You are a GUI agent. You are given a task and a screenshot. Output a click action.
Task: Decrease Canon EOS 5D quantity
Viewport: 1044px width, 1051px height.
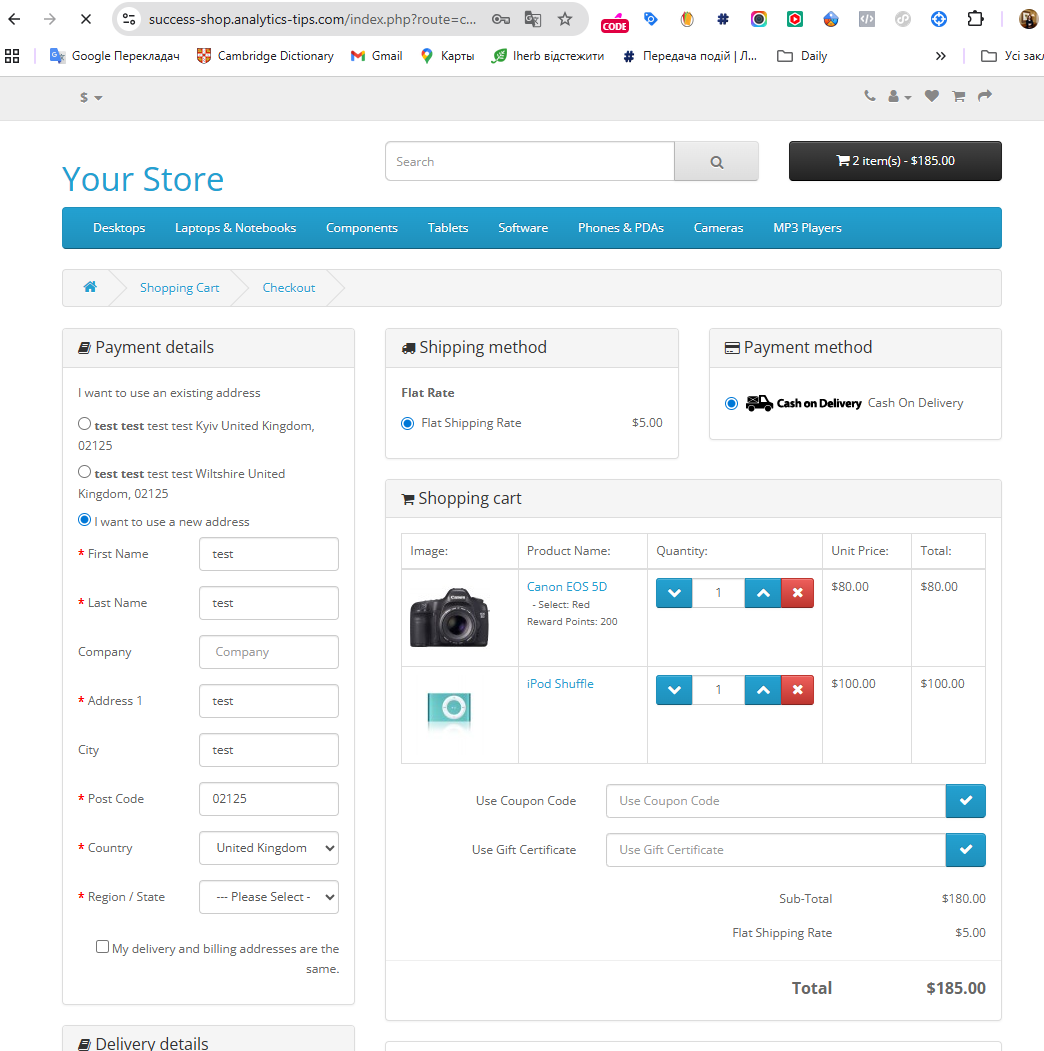(674, 593)
